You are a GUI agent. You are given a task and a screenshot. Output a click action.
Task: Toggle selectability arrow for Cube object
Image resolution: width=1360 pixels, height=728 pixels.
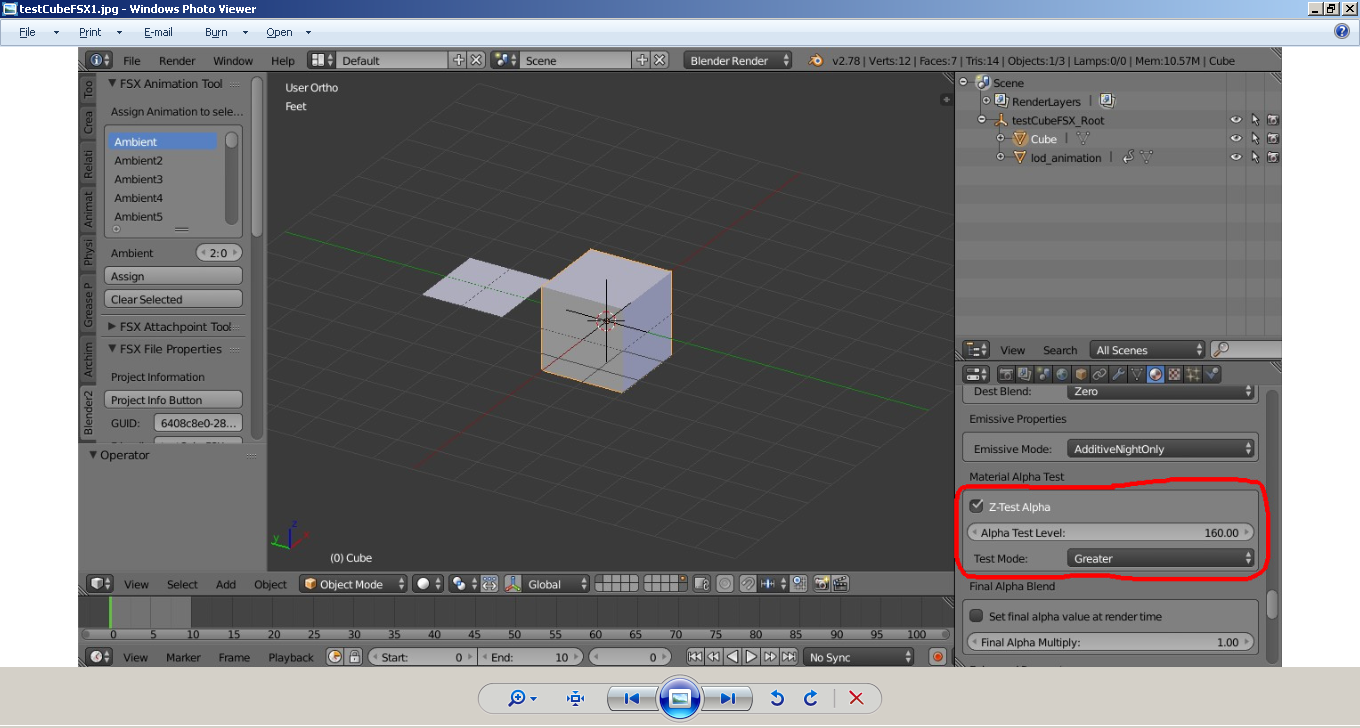click(1255, 139)
